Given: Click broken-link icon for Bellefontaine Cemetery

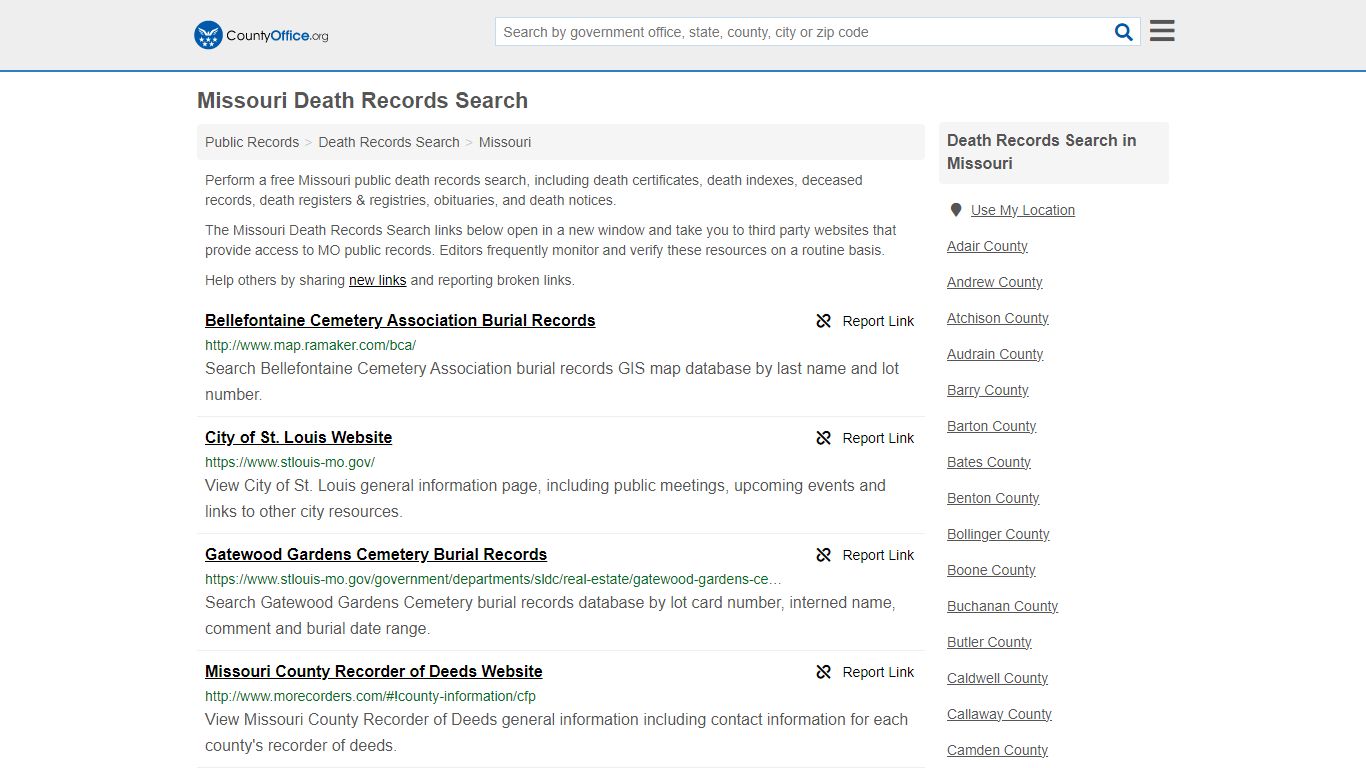Looking at the screenshot, I should coord(824,321).
